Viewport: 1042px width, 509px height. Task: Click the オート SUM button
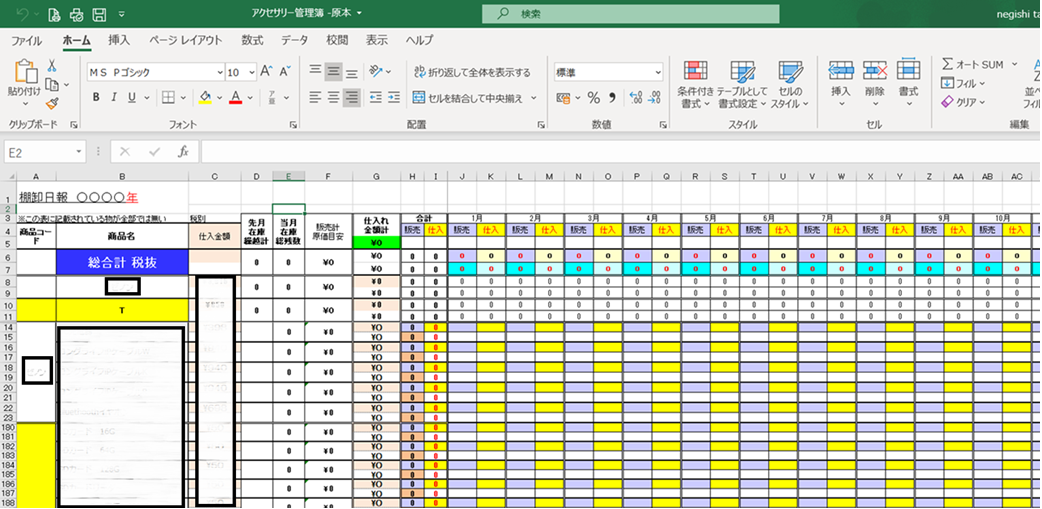[974, 64]
